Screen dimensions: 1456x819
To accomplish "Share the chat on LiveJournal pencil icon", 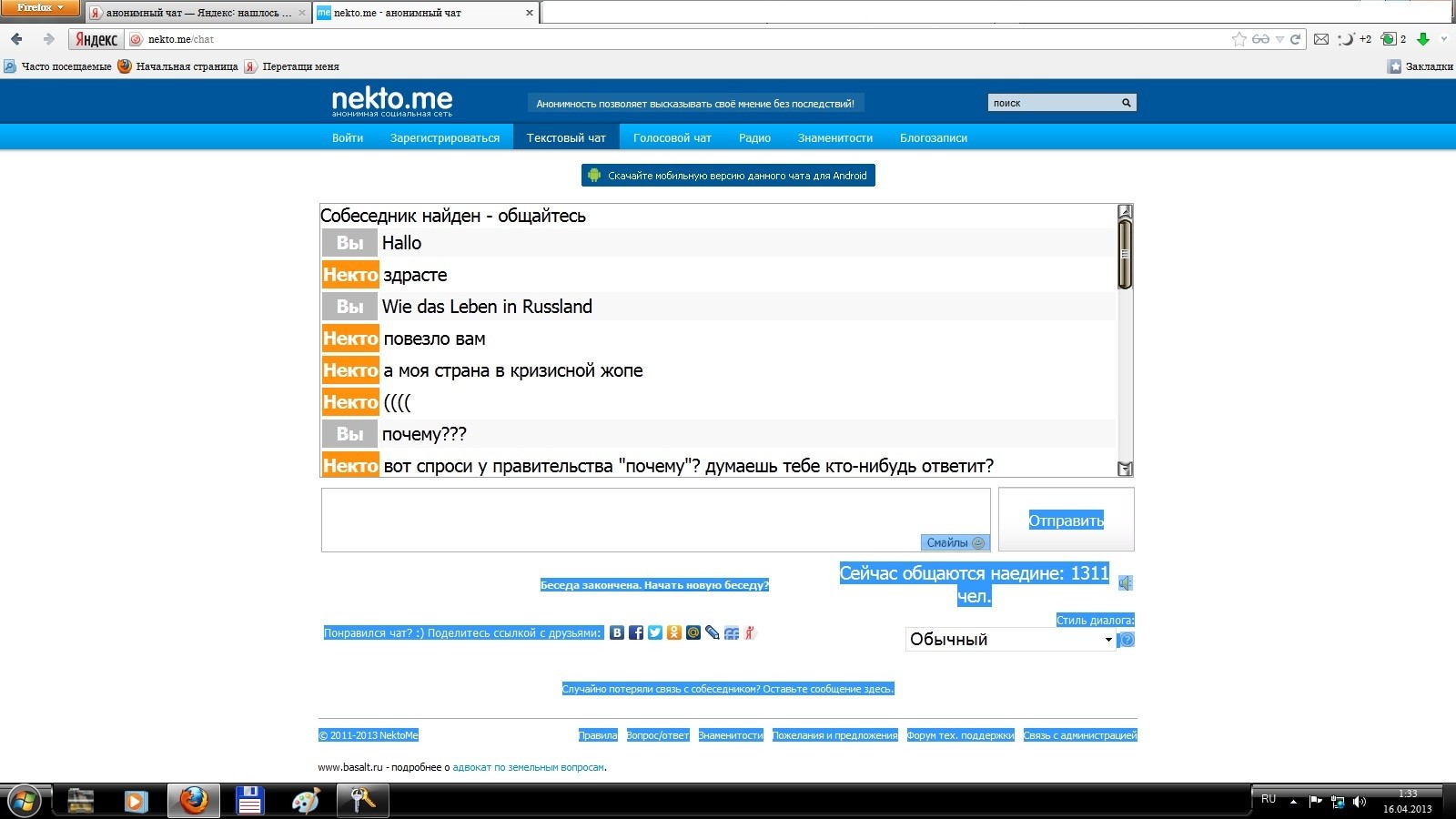I will pos(713,632).
